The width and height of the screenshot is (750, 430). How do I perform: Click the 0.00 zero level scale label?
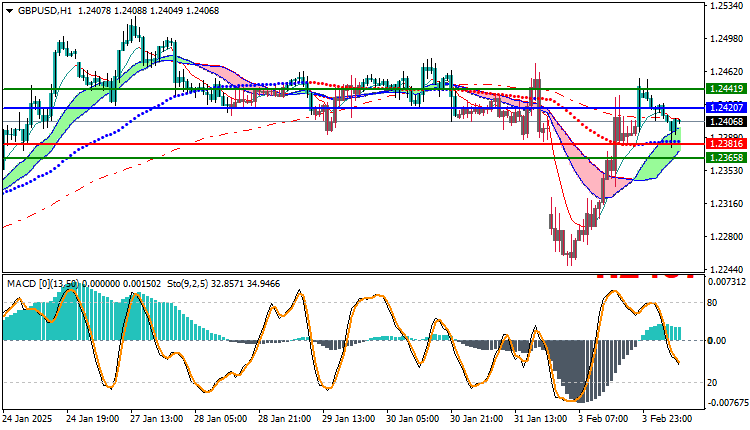pos(717,341)
